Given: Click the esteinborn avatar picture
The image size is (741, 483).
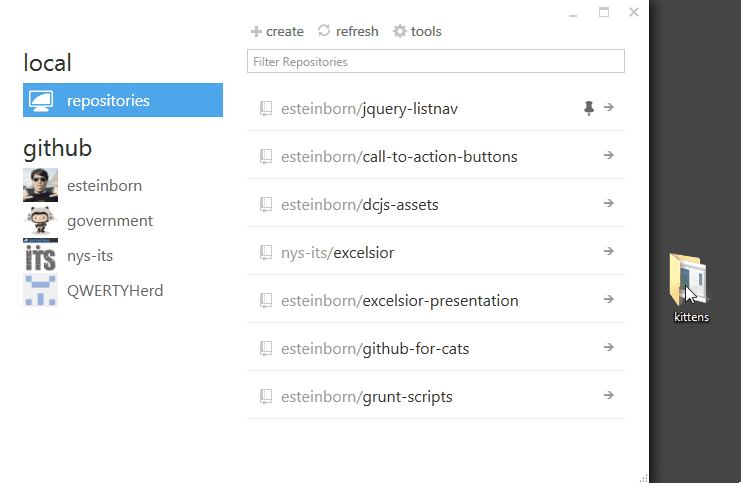Looking at the screenshot, I should (x=41, y=185).
